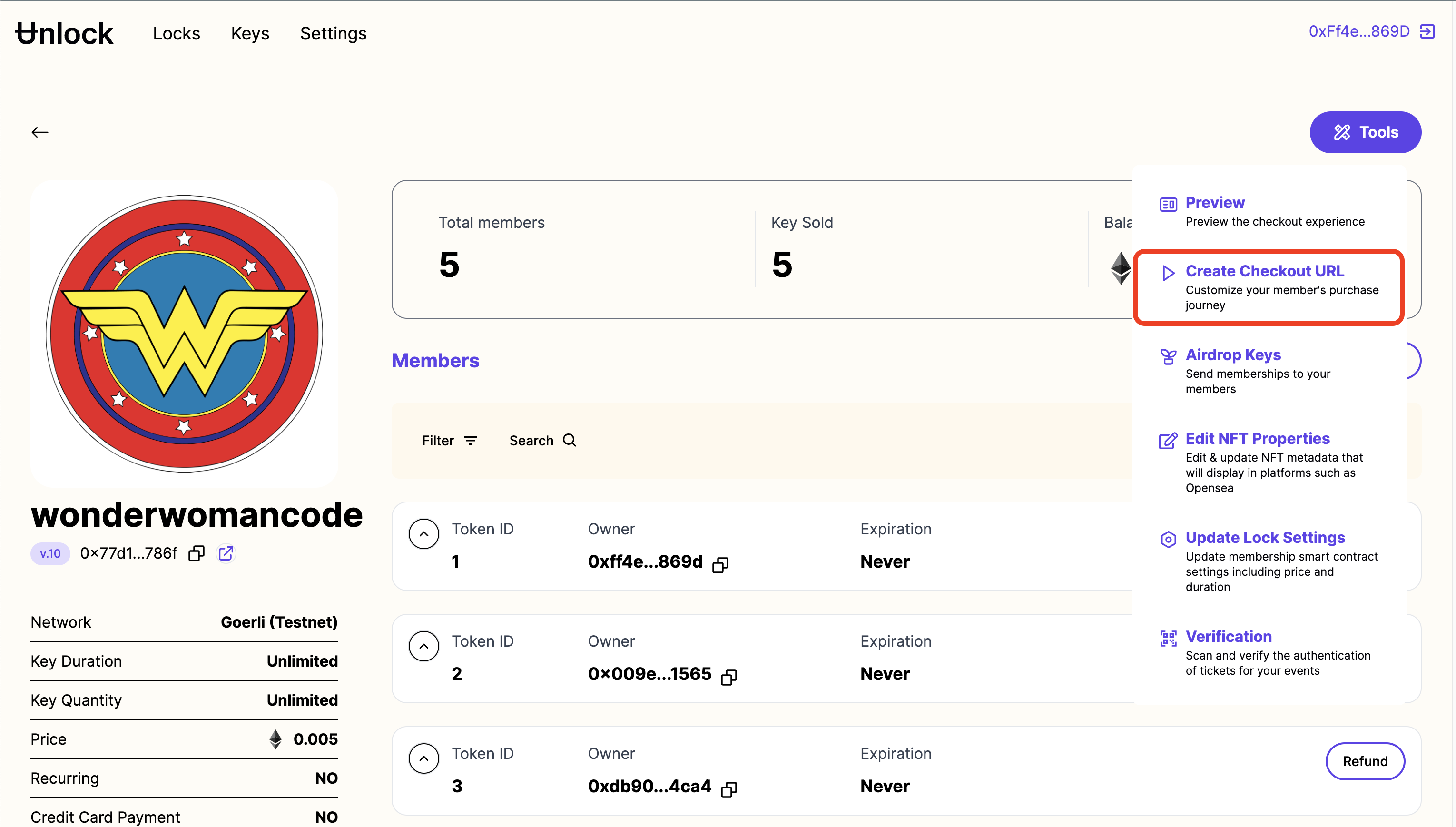This screenshot has width=1456, height=827.
Task: Click the Refund button for Token ID 3
Action: [x=1364, y=761]
